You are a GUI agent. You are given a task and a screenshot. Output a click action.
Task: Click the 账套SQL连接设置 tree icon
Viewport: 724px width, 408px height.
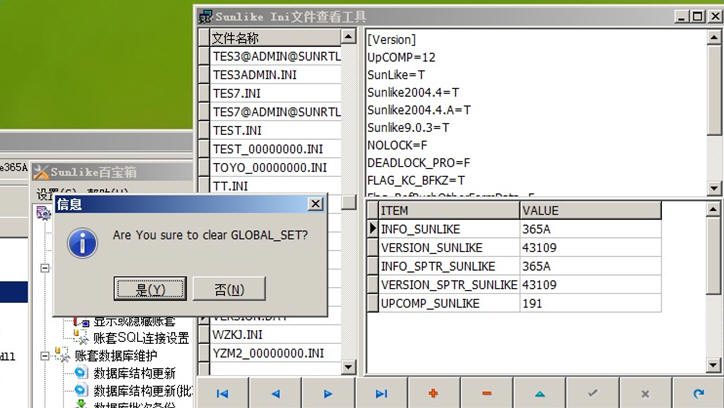pyautogui.click(x=81, y=337)
